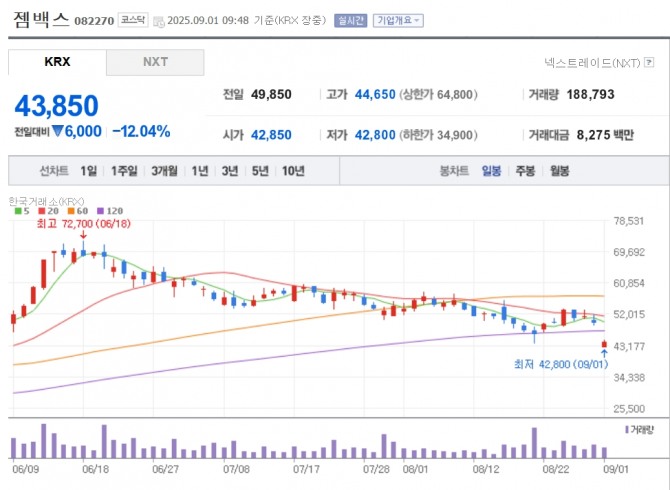Click the green 5-day moving average legend
This screenshot has height=490, width=670.
pyautogui.click(x=19, y=211)
